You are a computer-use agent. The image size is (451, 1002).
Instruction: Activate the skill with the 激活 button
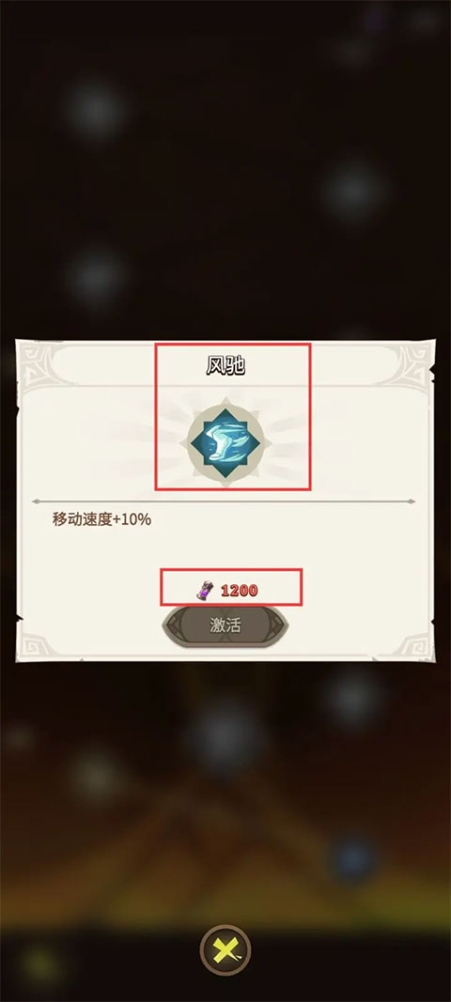[225, 625]
